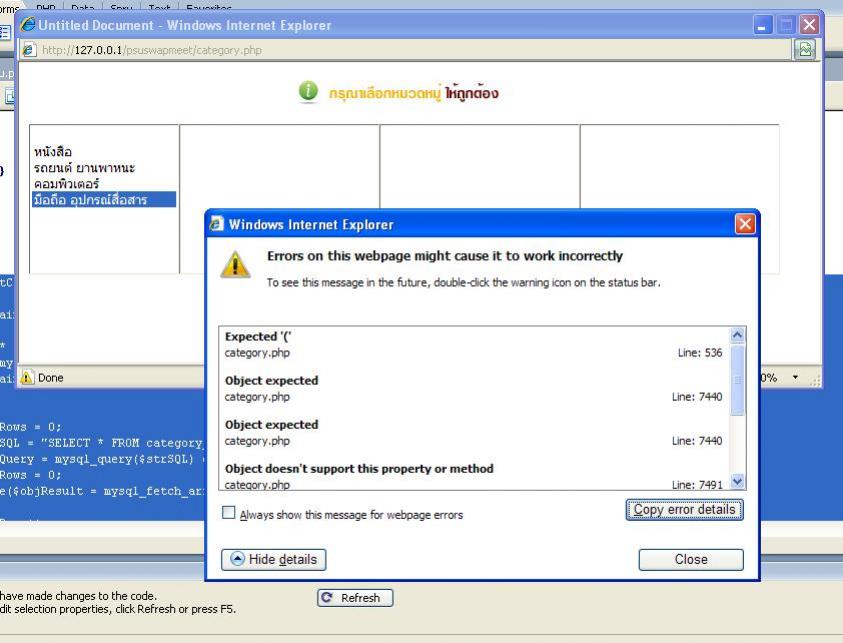This screenshot has width=843, height=643.
Task: Click the Copy error details button
Action: coord(684,510)
